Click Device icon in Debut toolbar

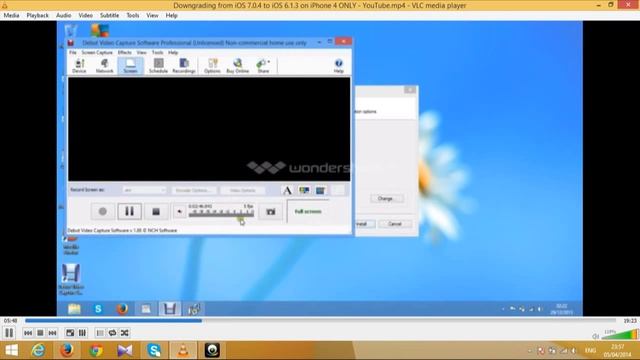[79, 66]
